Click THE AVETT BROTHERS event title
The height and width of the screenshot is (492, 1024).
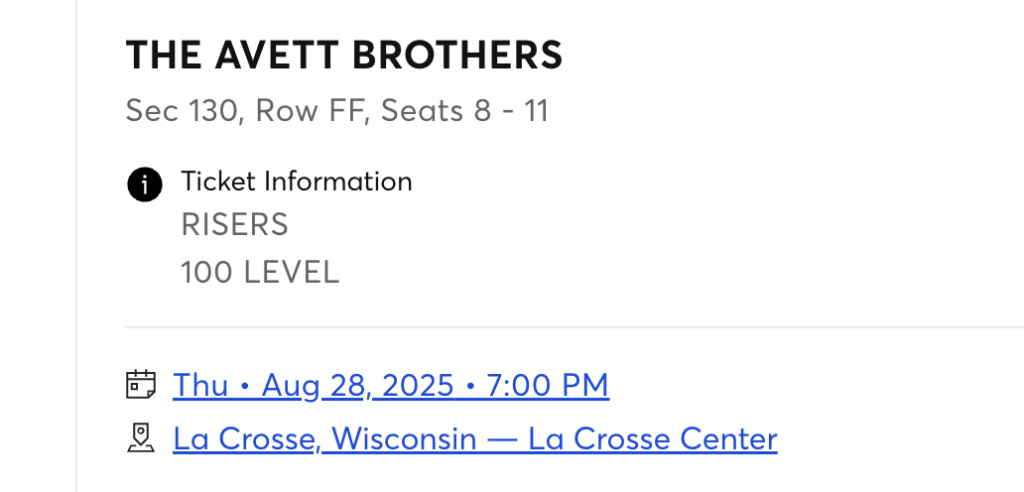pos(344,54)
